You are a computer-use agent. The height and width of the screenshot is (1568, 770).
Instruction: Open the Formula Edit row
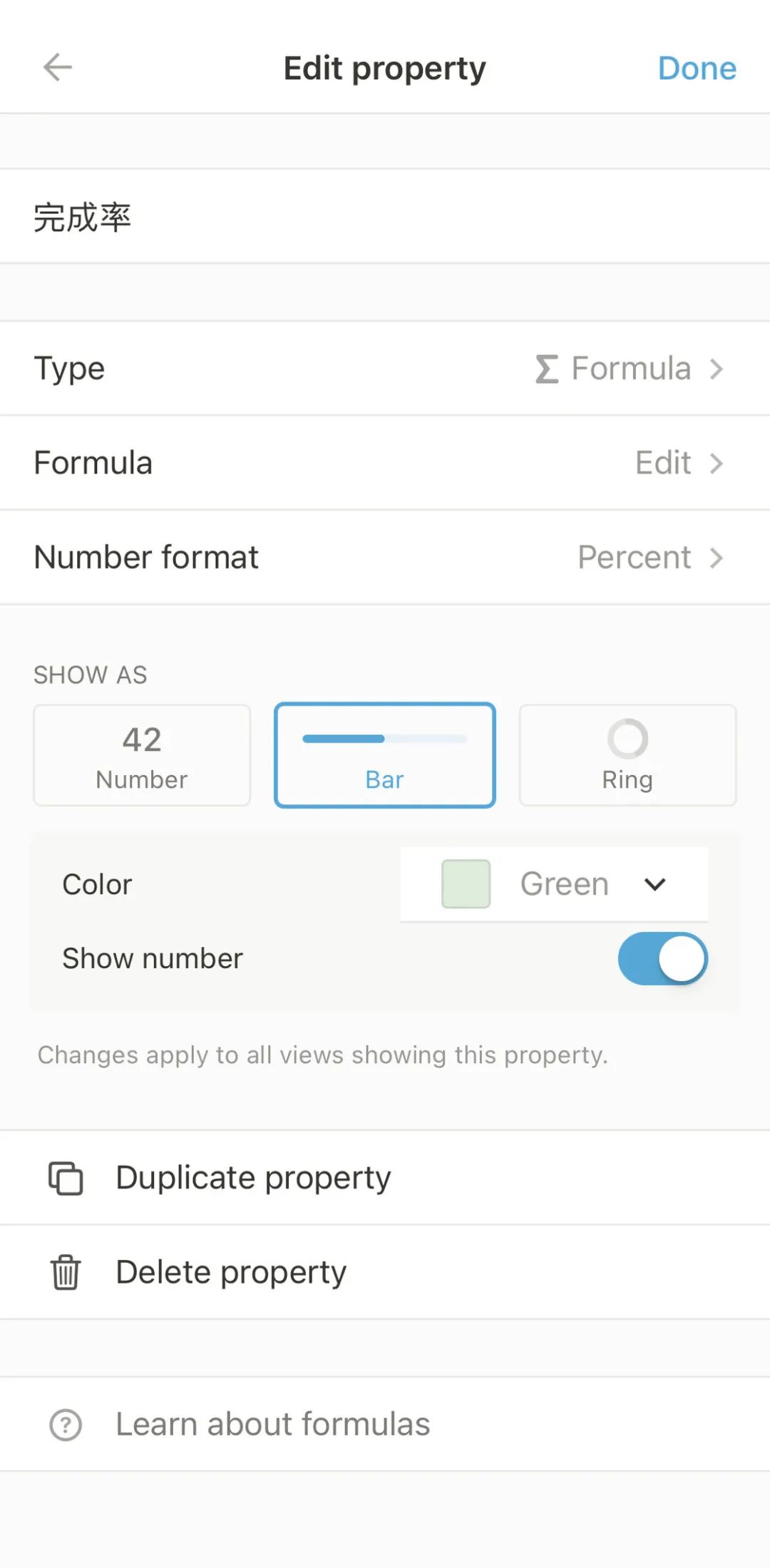tap(385, 463)
